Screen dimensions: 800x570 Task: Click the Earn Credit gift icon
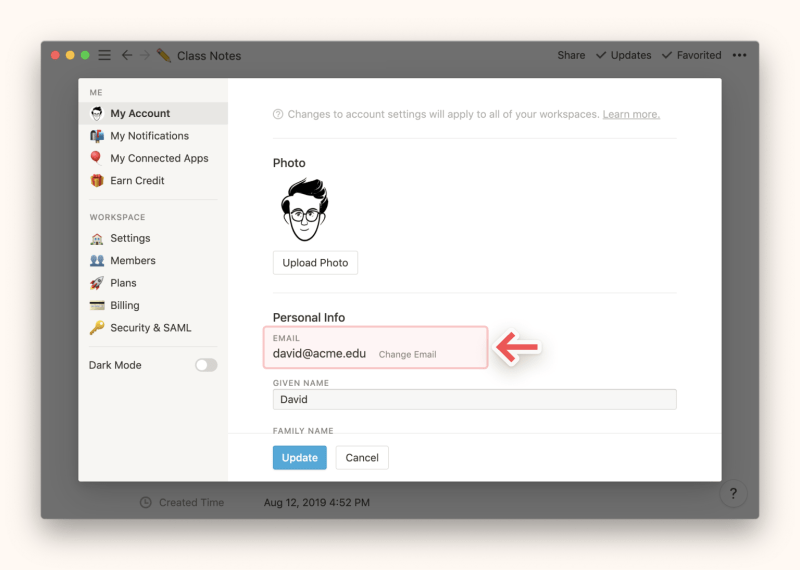click(97, 181)
